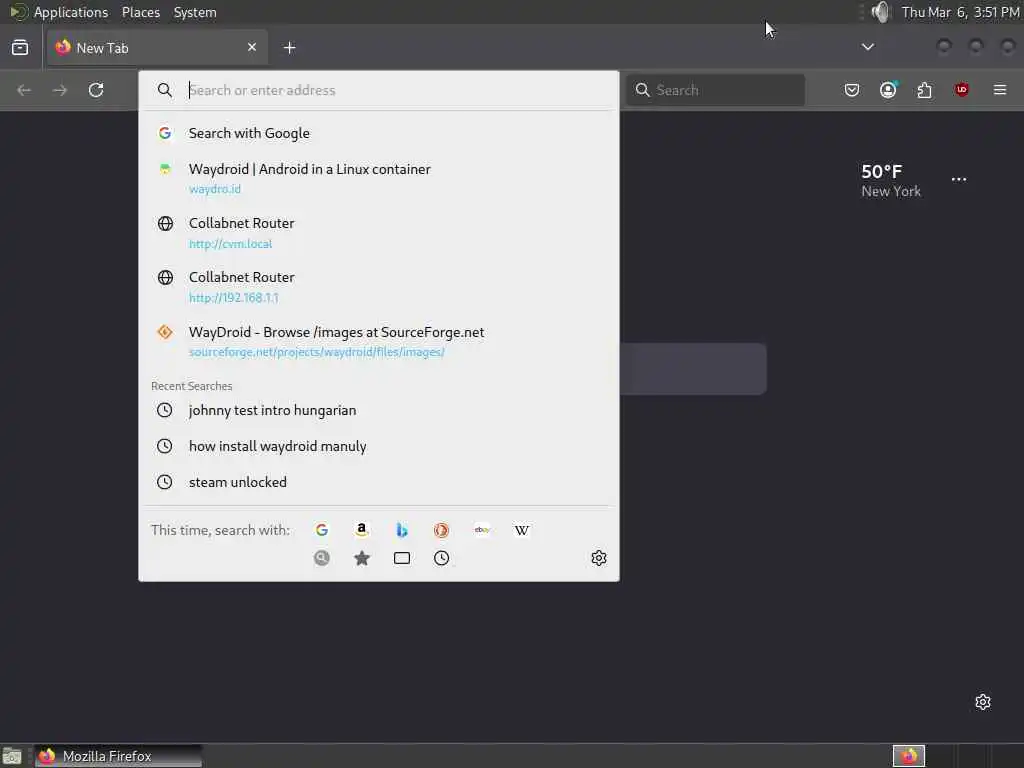Click the show desktop icon in taskbar
This screenshot has width=1024, height=768.
(x=12, y=756)
